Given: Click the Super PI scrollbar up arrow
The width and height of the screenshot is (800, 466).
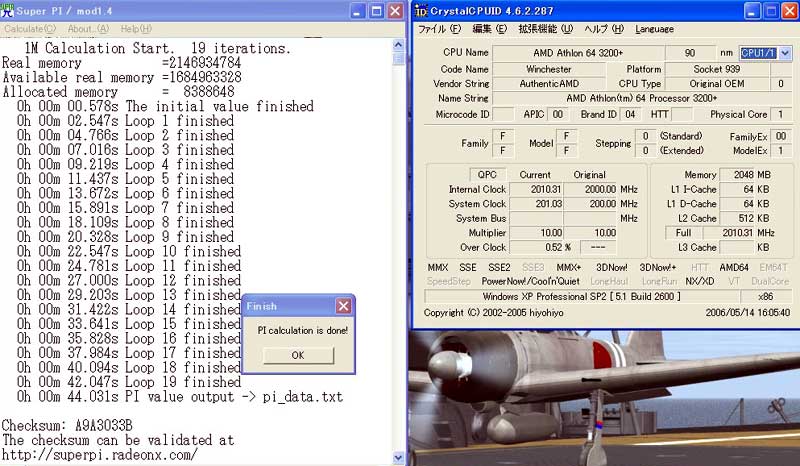Looking at the screenshot, I should coord(398,45).
